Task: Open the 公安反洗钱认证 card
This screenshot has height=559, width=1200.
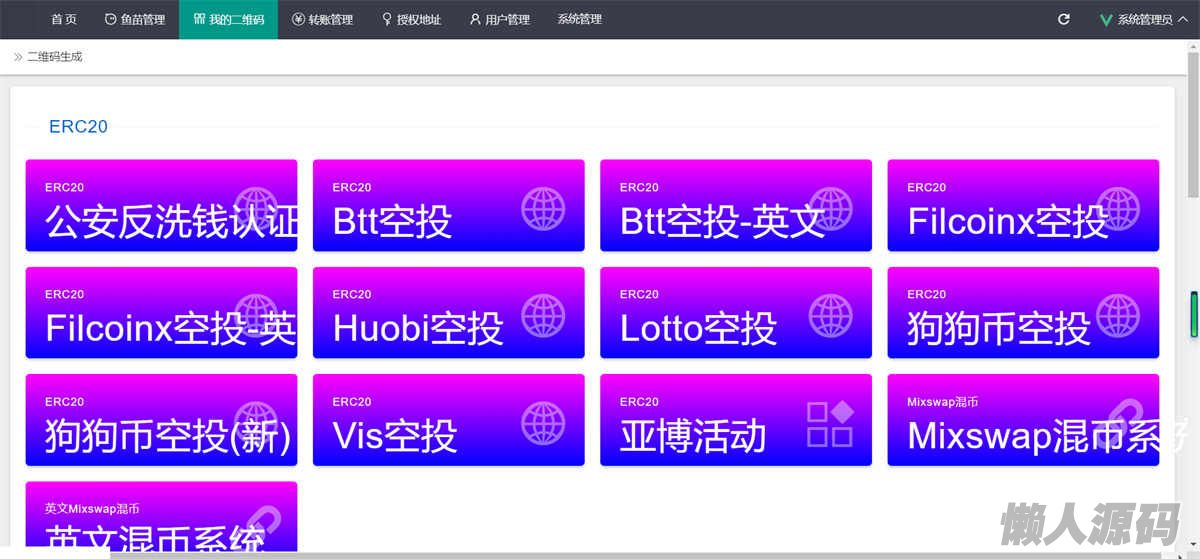Action: click(x=161, y=205)
